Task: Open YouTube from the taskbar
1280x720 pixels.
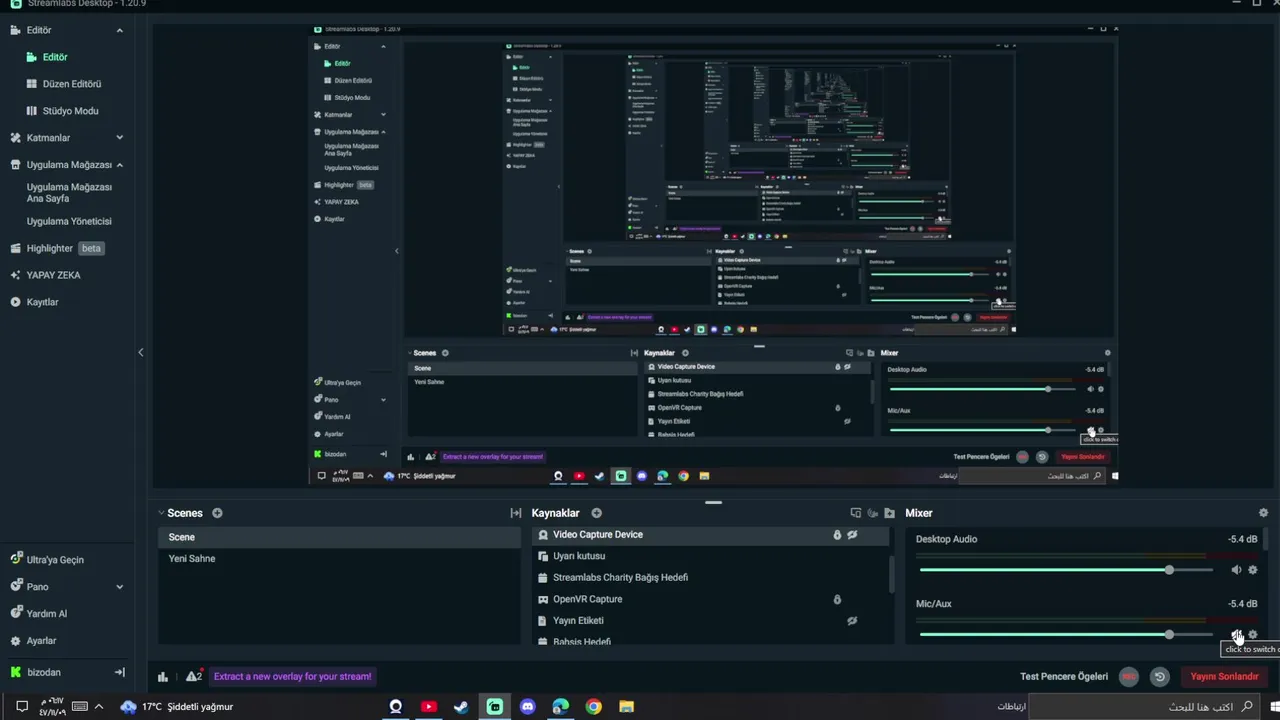Action: (x=428, y=707)
